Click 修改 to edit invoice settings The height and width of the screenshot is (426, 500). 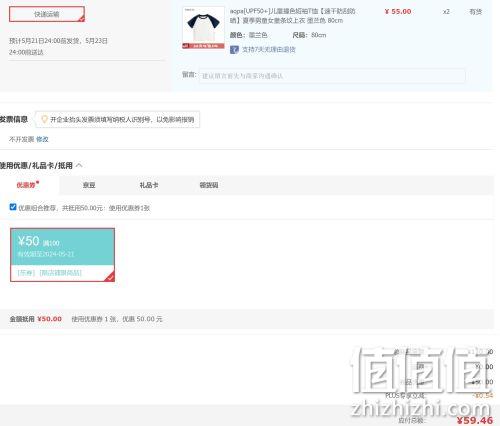point(42,139)
